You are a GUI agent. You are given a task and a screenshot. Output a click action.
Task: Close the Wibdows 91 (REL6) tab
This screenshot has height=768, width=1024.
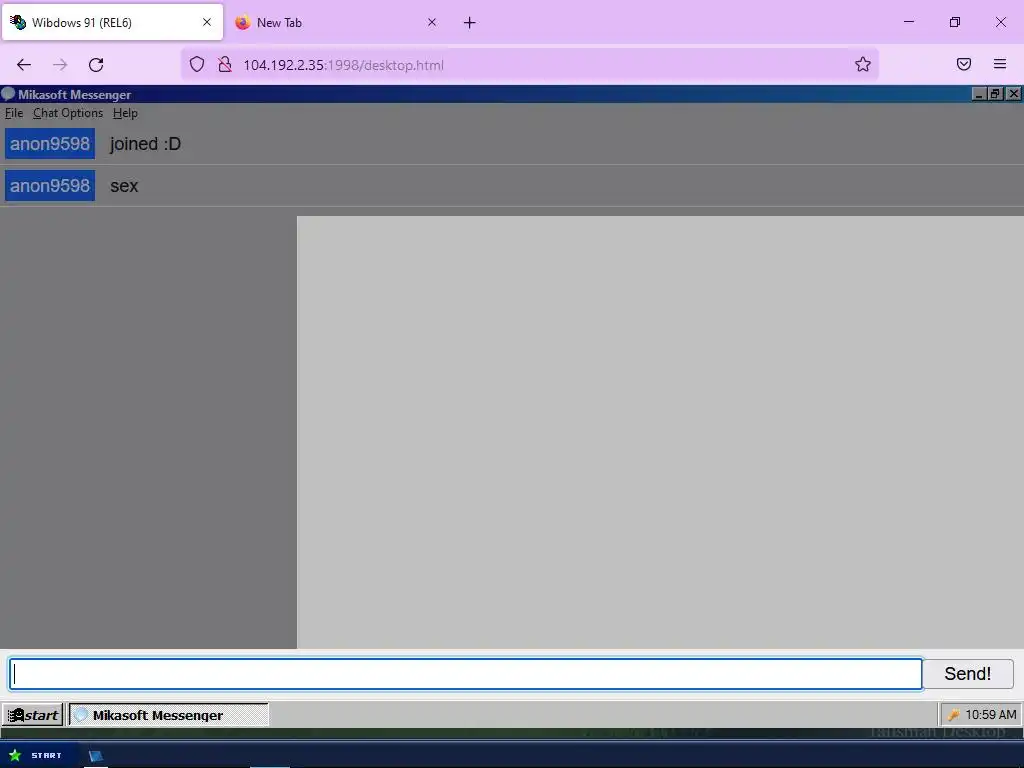coord(207,22)
